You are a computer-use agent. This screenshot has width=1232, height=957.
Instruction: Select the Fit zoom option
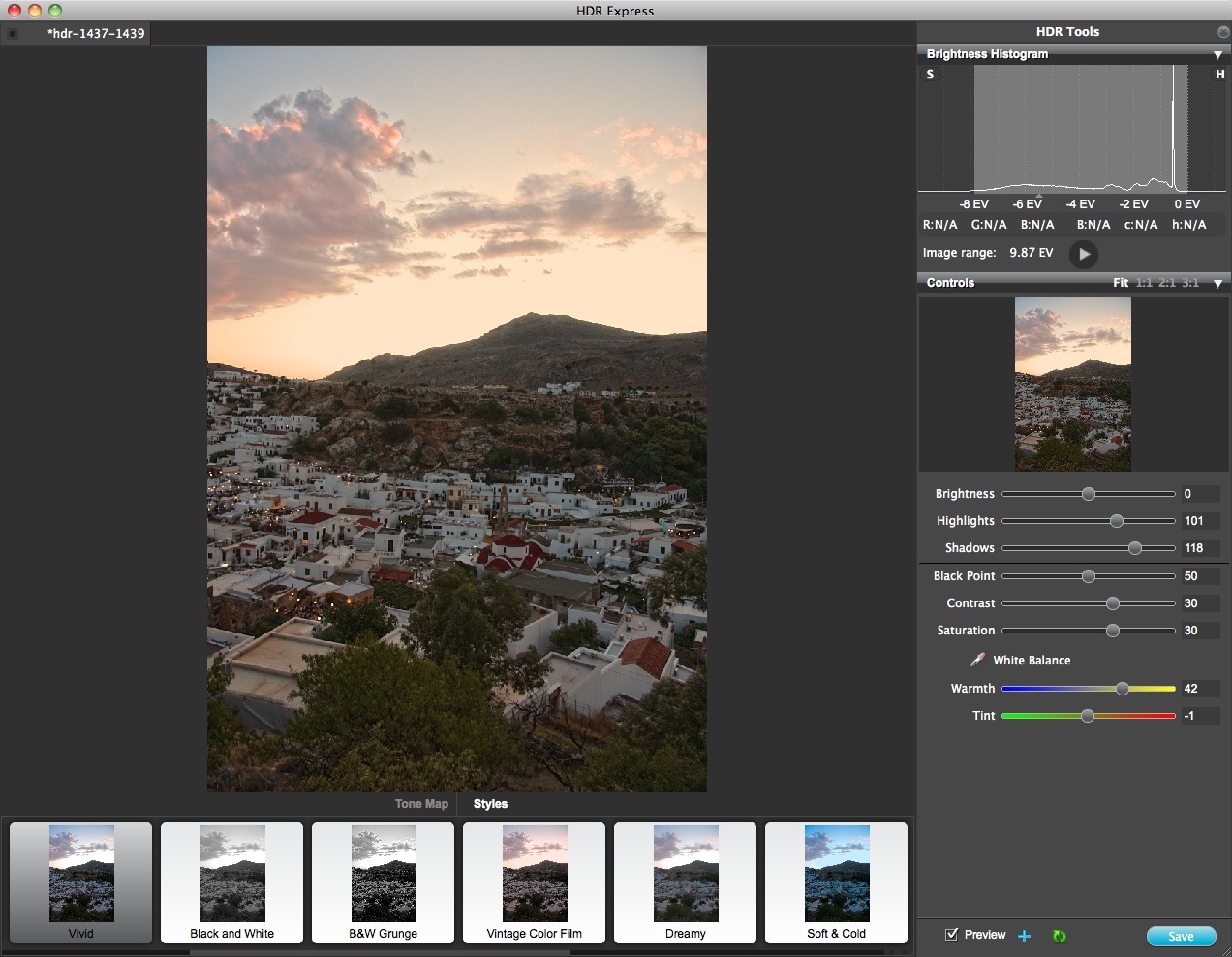coord(1120,282)
